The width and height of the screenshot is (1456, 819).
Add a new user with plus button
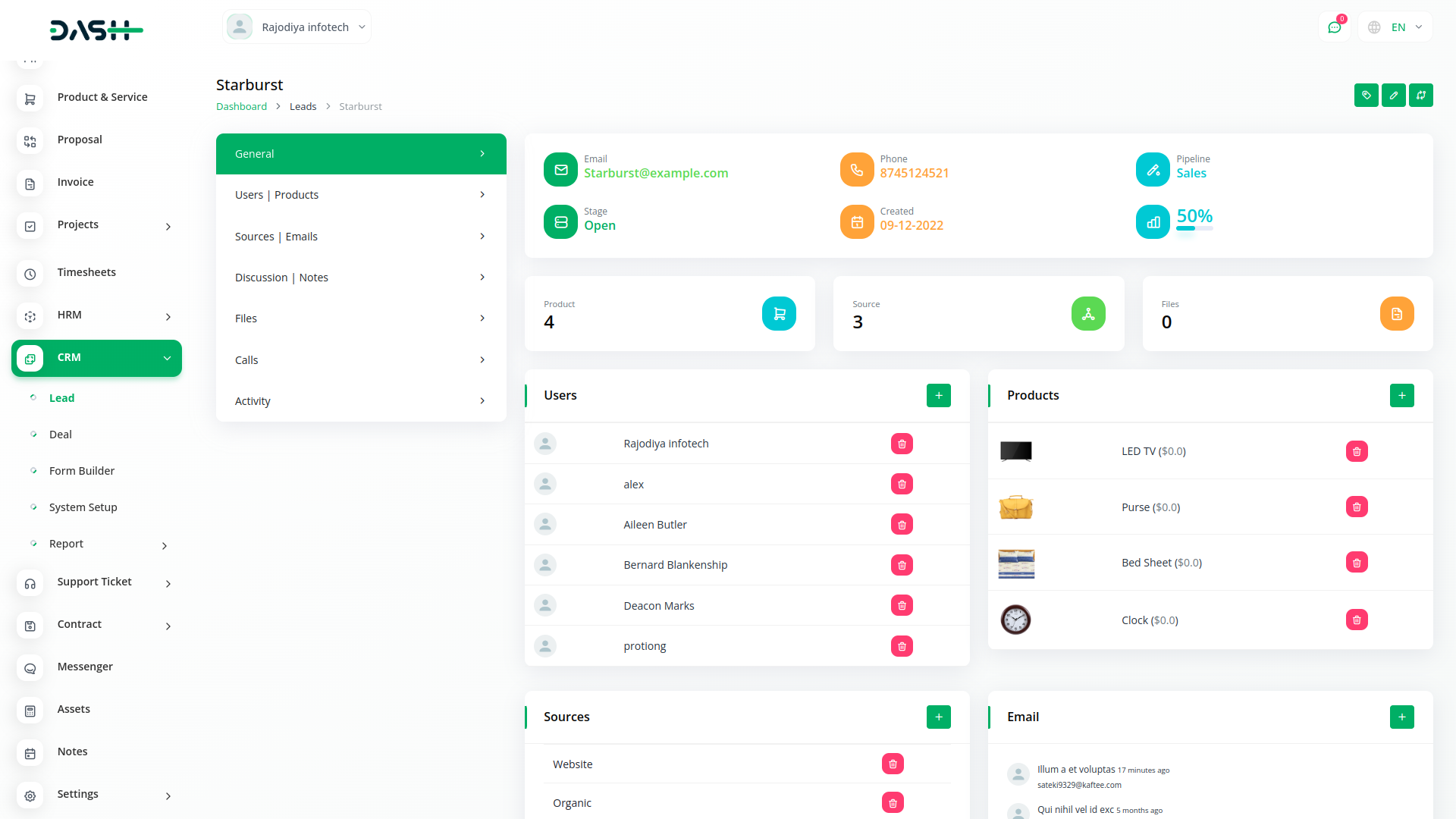point(938,396)
